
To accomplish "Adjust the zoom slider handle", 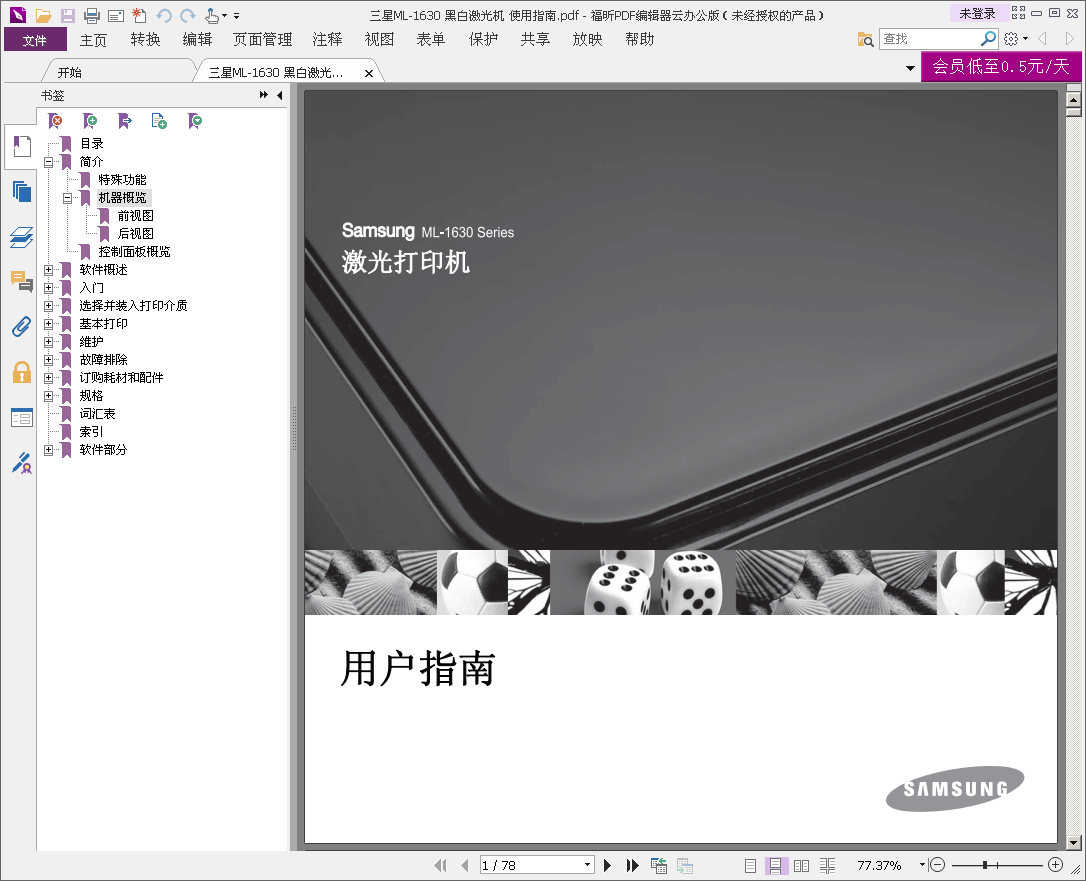I will [x=985, y=864].
